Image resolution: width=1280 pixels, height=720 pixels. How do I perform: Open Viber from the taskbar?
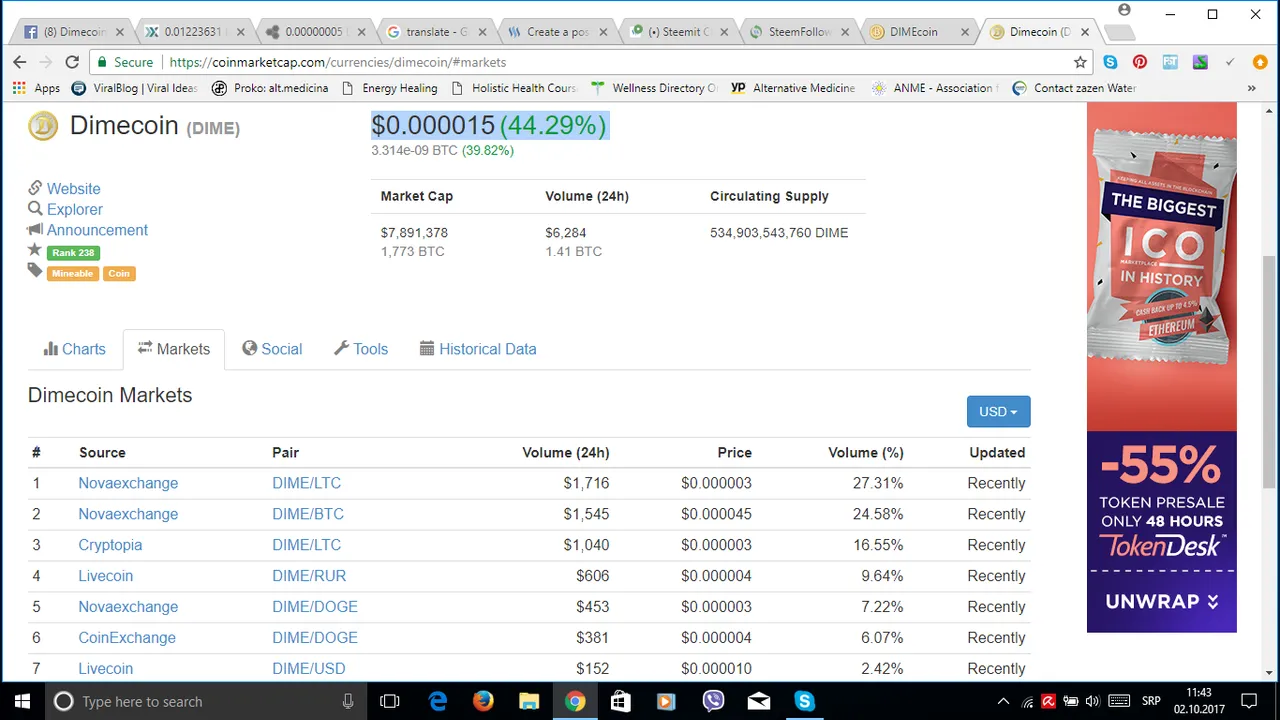pos(713,701)
